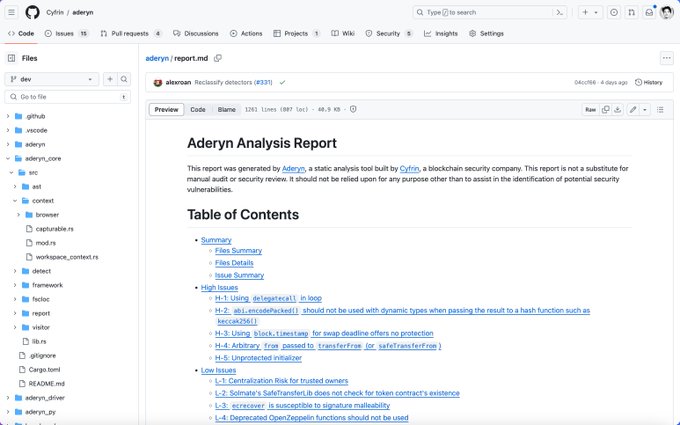Image resolution: width=680 pixels, height=425 pixels.
Task: Search files with the magnifier button
Action: 124,79
